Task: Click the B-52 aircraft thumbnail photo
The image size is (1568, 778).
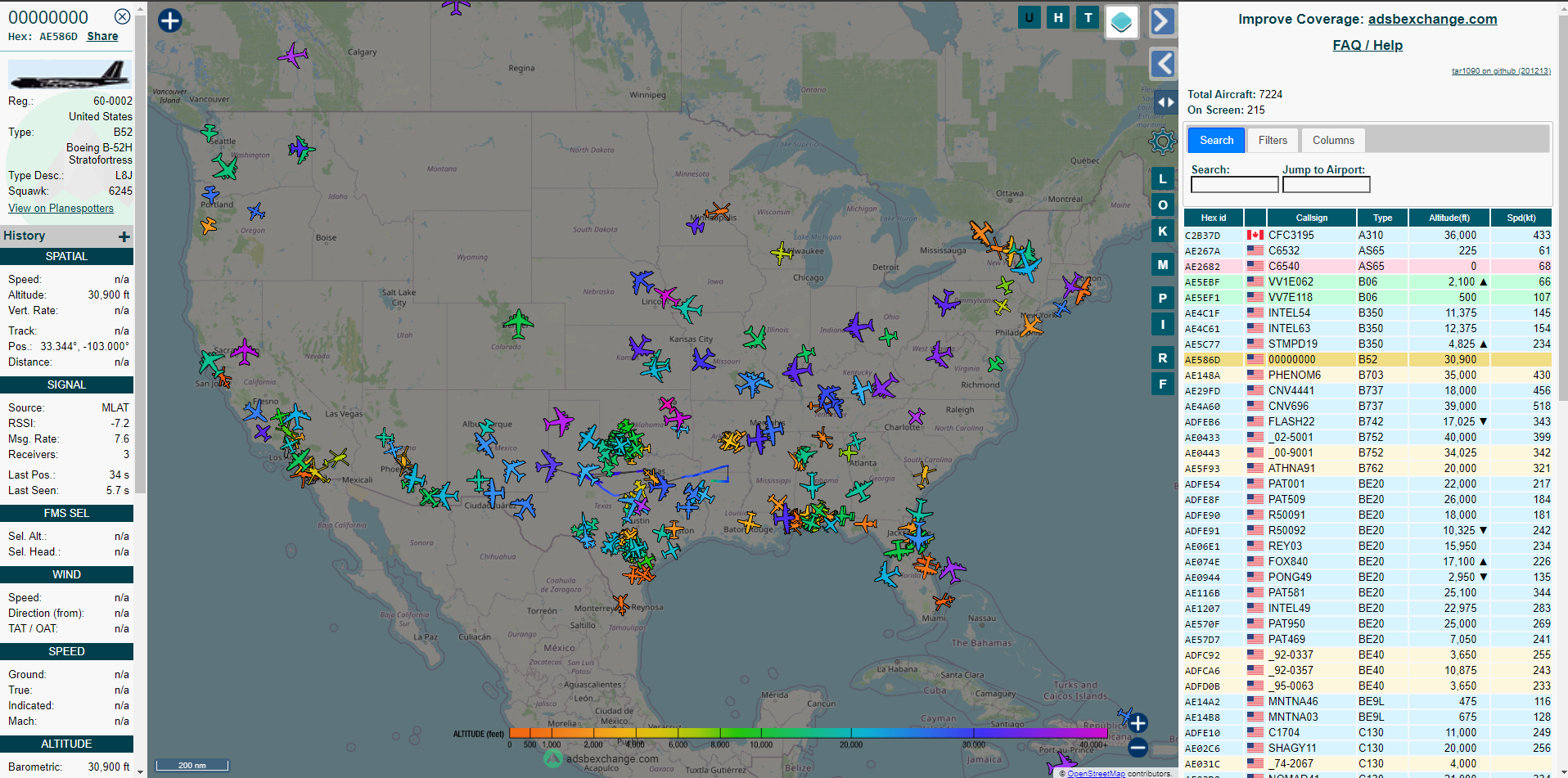Action: pos(70,75)
